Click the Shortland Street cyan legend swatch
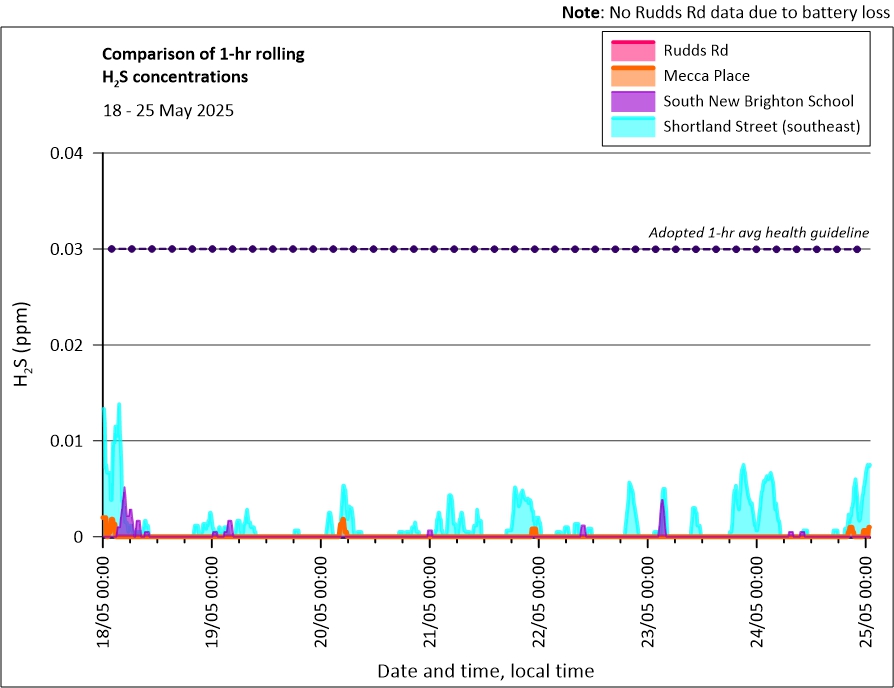 [x=632, y=127]
